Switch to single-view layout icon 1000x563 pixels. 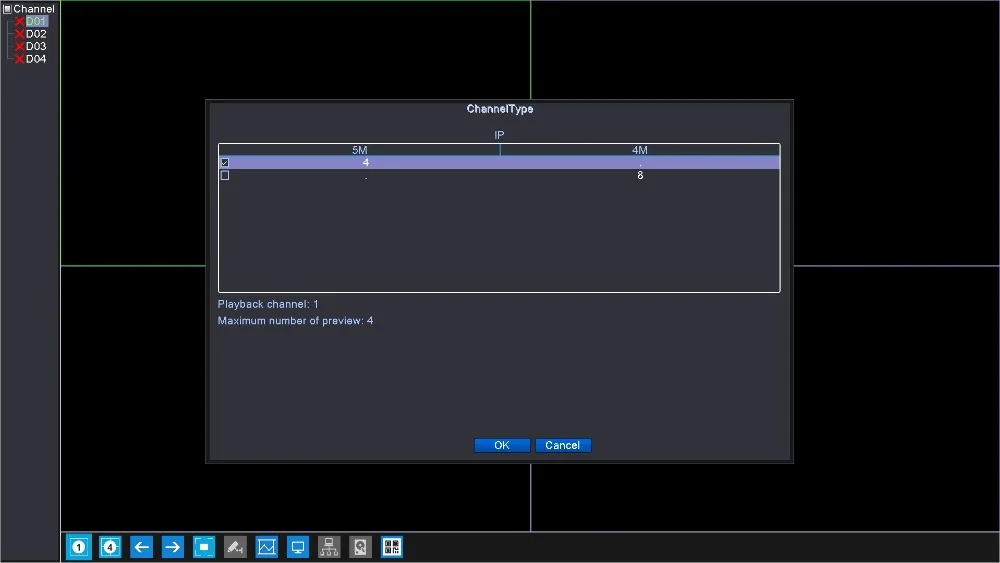(x=78, y=547)
